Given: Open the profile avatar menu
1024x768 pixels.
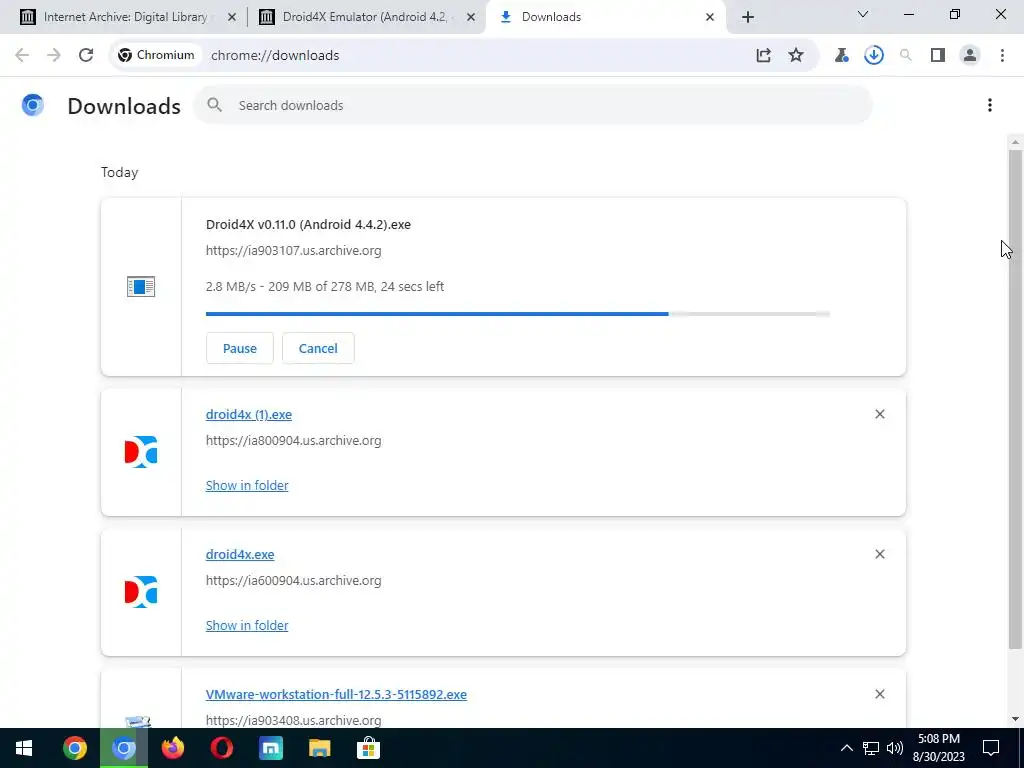Looking at the screenshot, I should (x=970, y=56).
